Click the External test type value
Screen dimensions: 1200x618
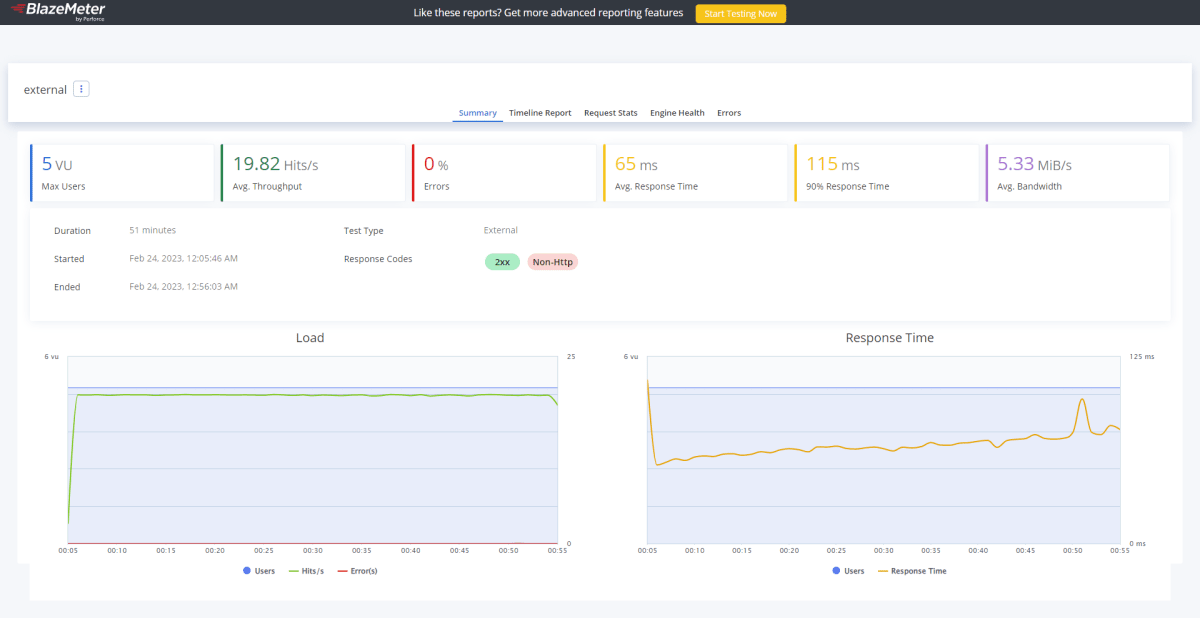point(501,230)
